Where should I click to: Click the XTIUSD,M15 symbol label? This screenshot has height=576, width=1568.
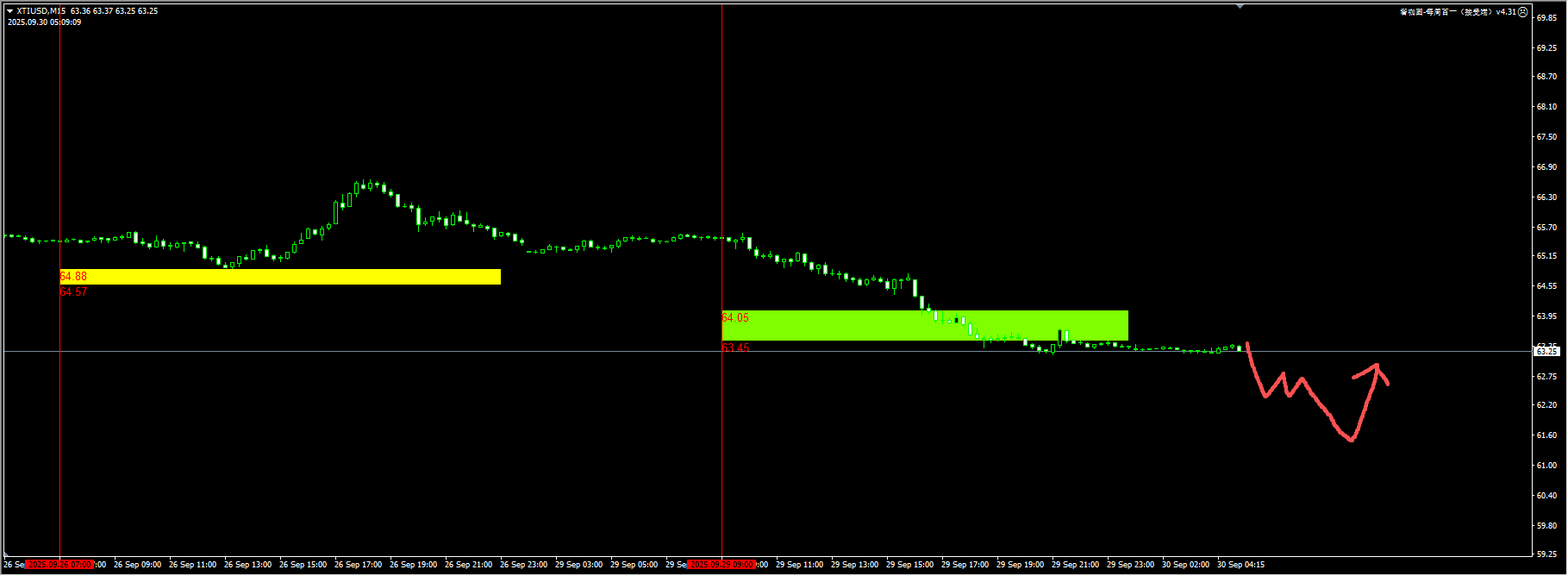(41, 11)
